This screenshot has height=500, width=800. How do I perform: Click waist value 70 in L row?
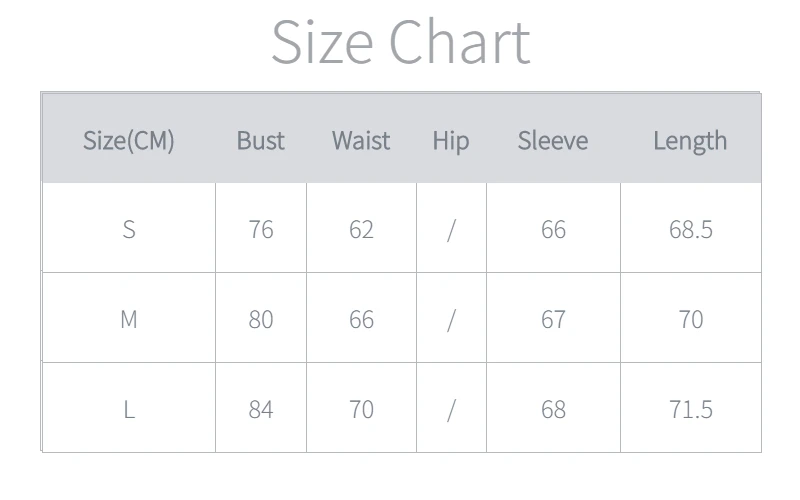pos(361,409)
